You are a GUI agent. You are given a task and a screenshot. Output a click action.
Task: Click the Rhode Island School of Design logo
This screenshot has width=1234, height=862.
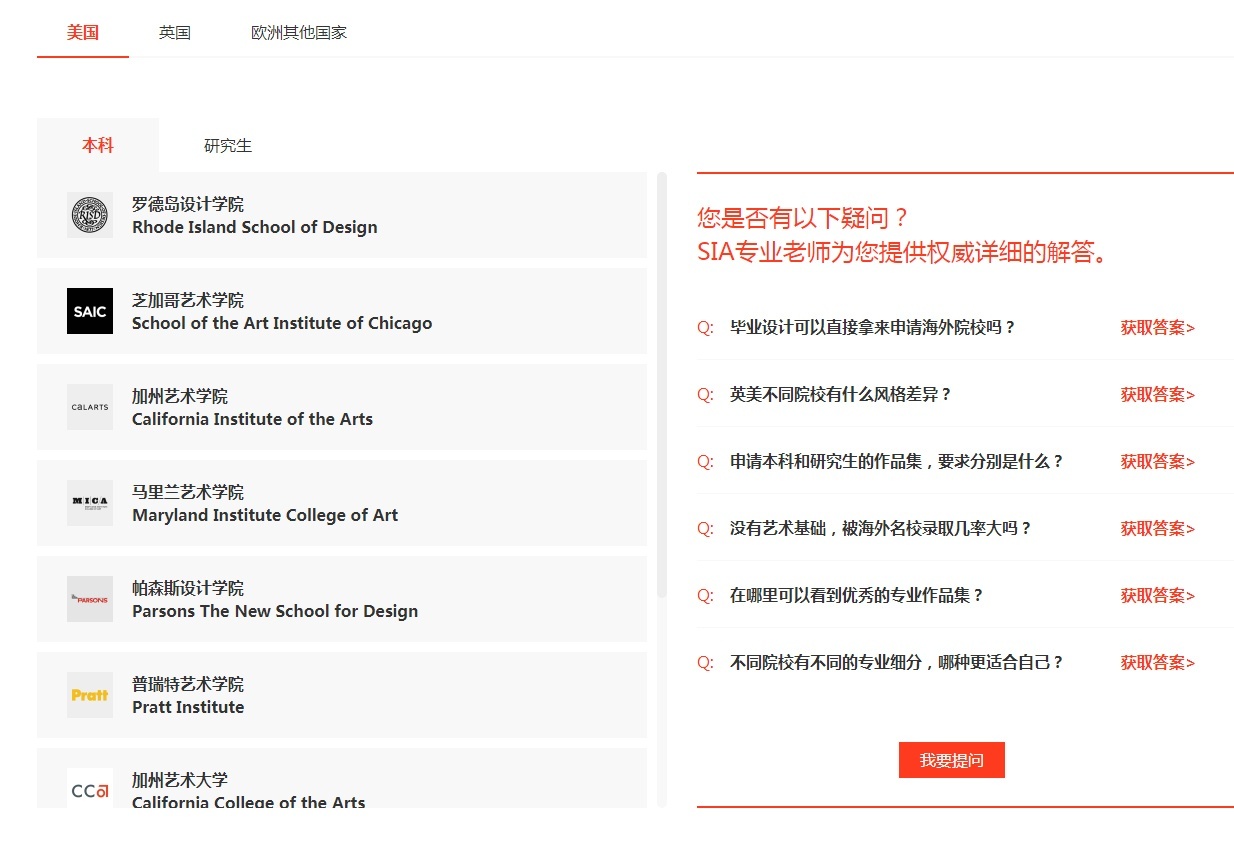tap(90, 215)
